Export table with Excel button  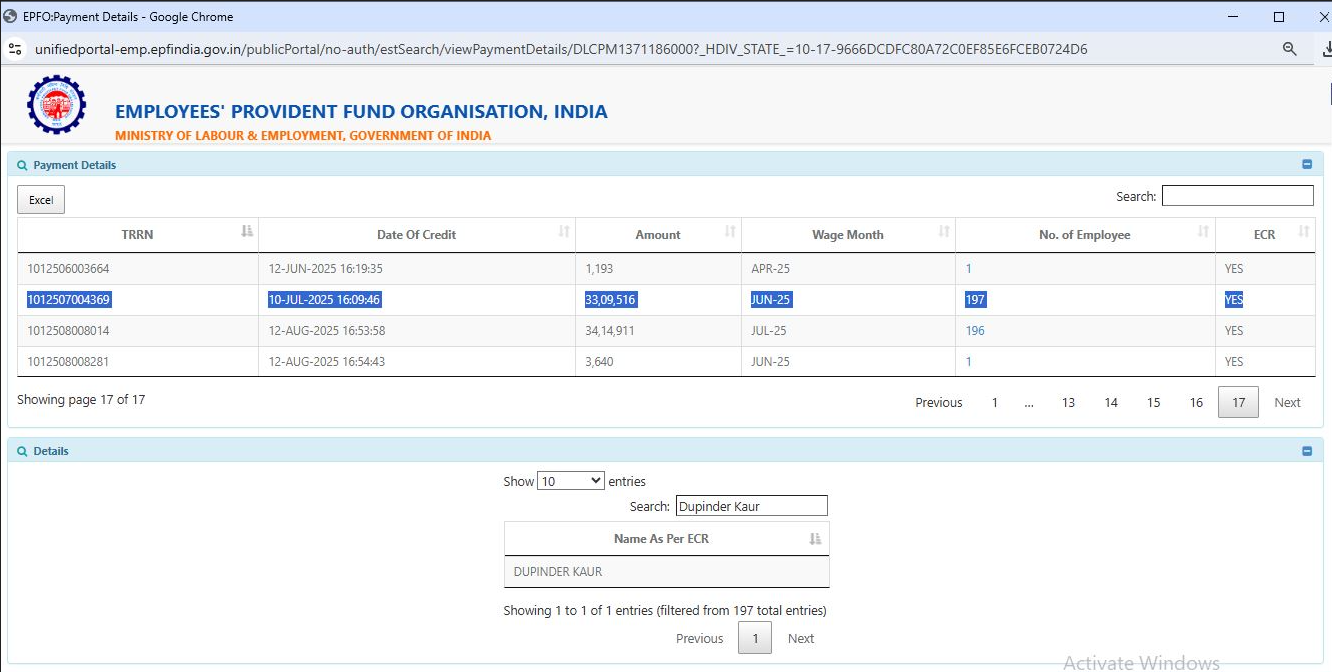click(41, 200)
